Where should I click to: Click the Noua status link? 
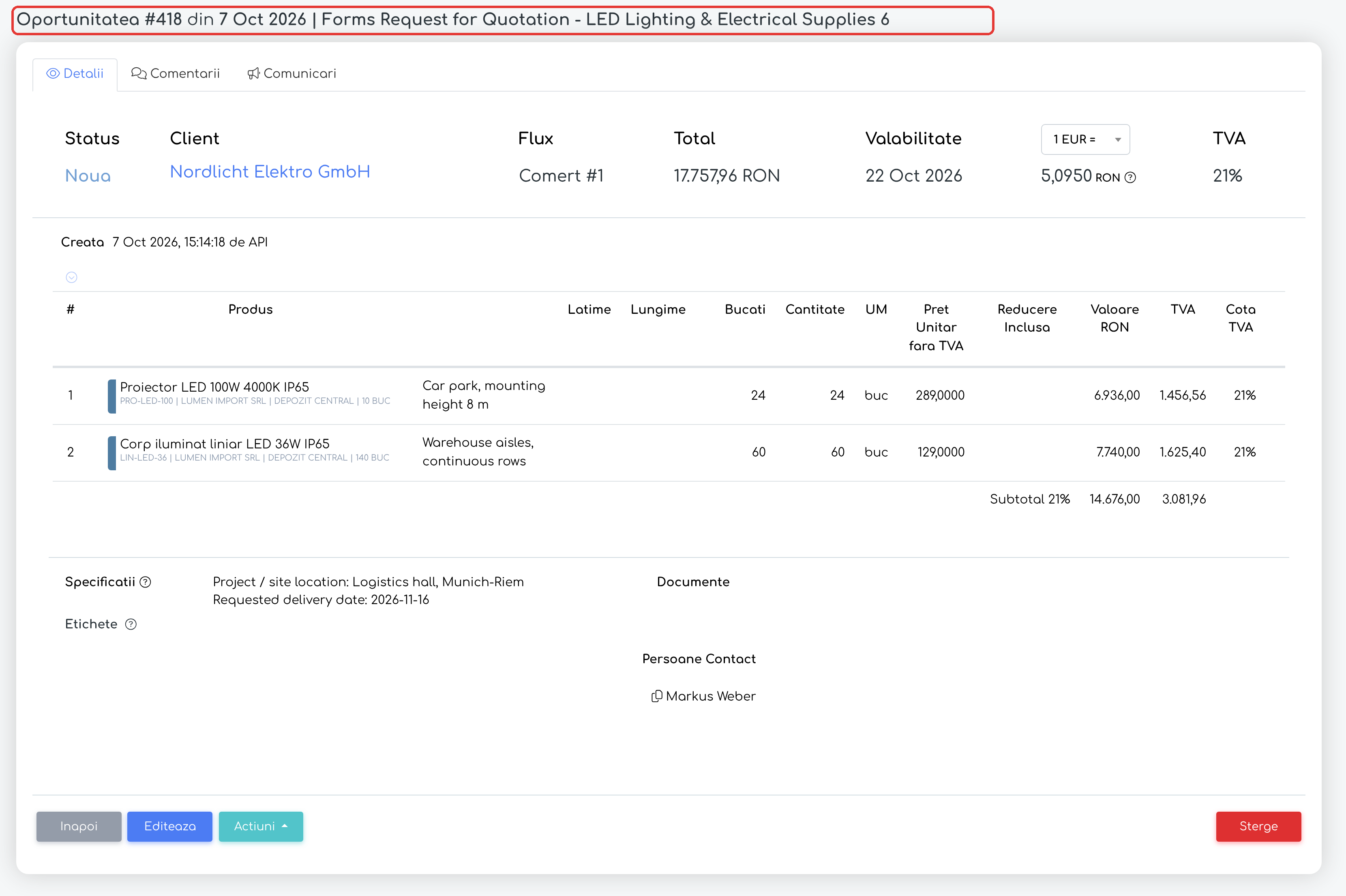pos(88,176)
